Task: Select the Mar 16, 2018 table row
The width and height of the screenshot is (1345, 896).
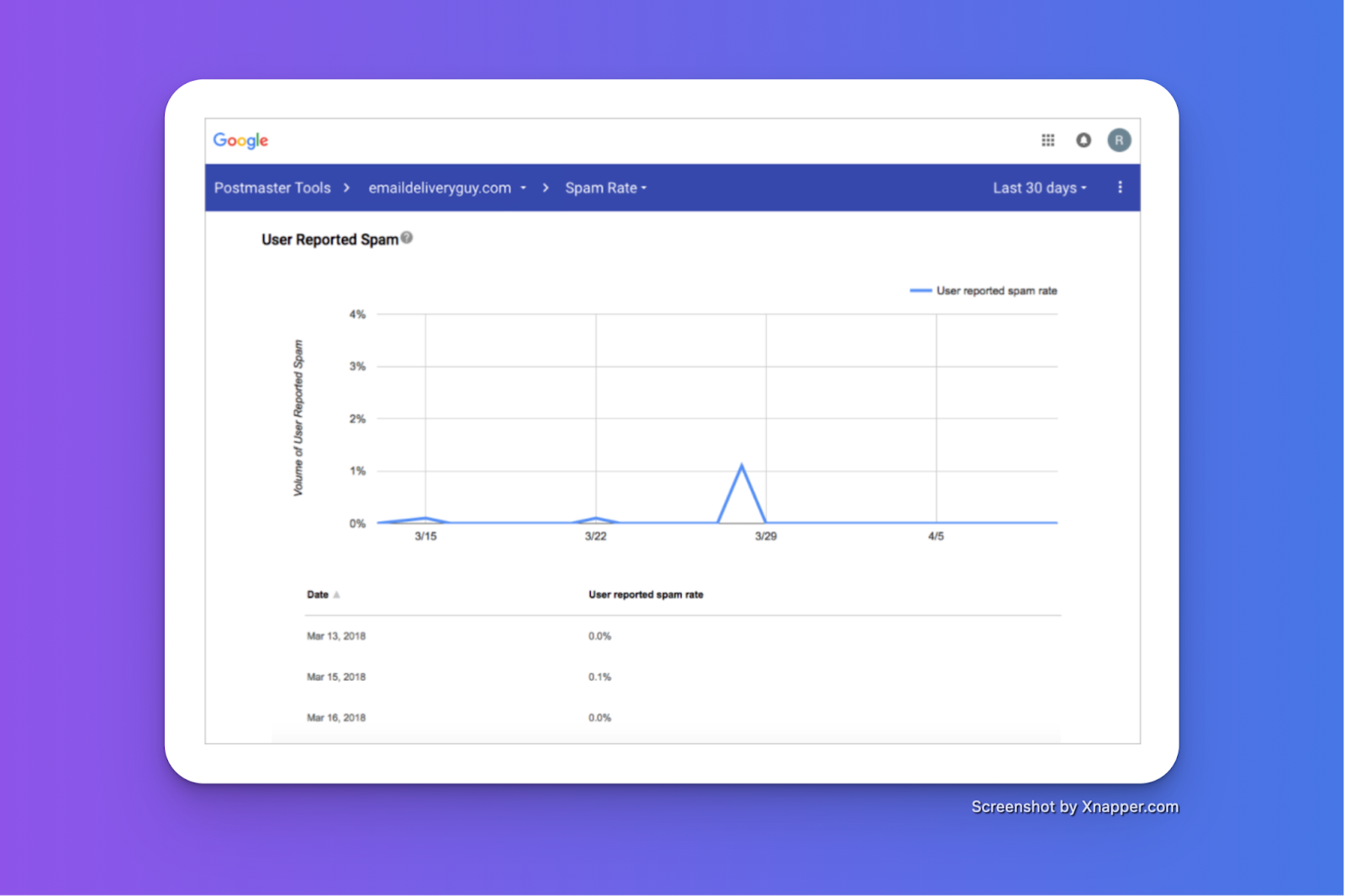Action: pos(336,718)
